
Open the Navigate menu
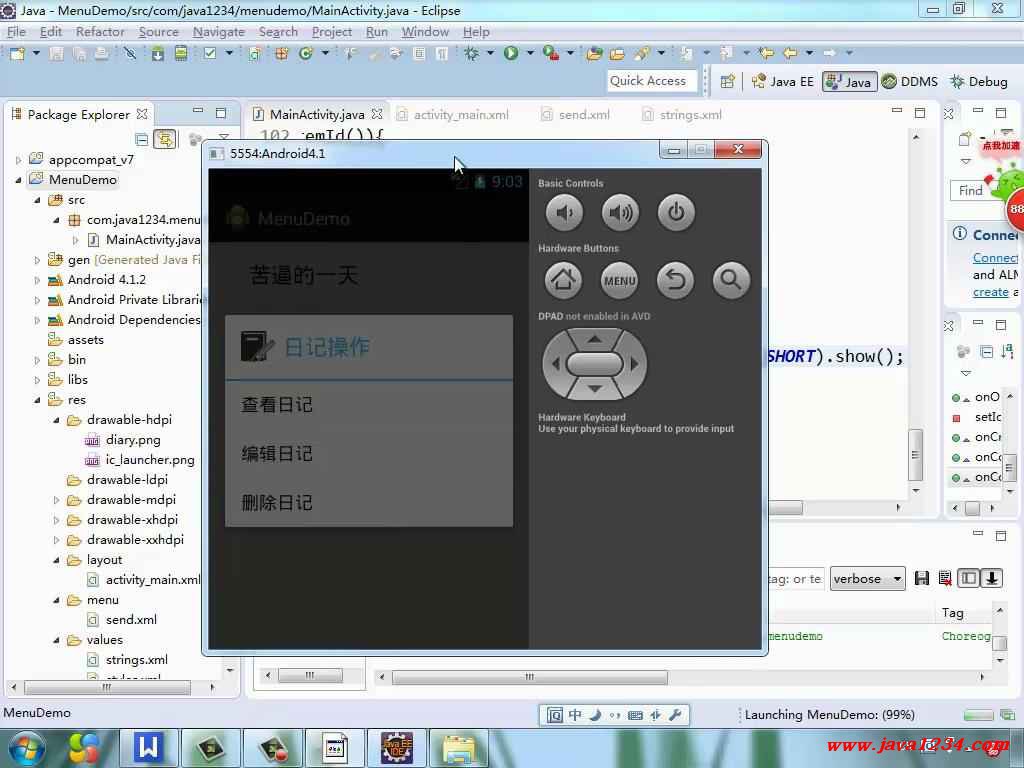coord(219,32)
